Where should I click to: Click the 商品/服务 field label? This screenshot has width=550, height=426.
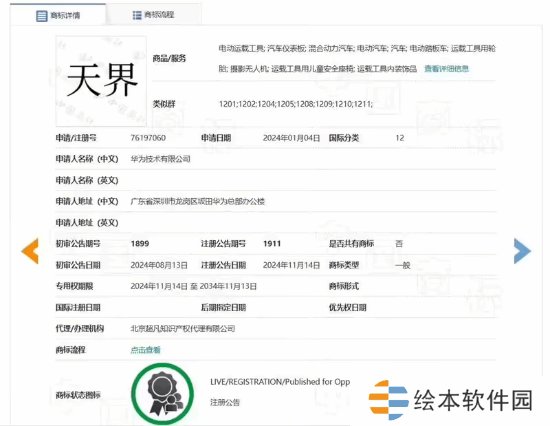coord(169,58)
